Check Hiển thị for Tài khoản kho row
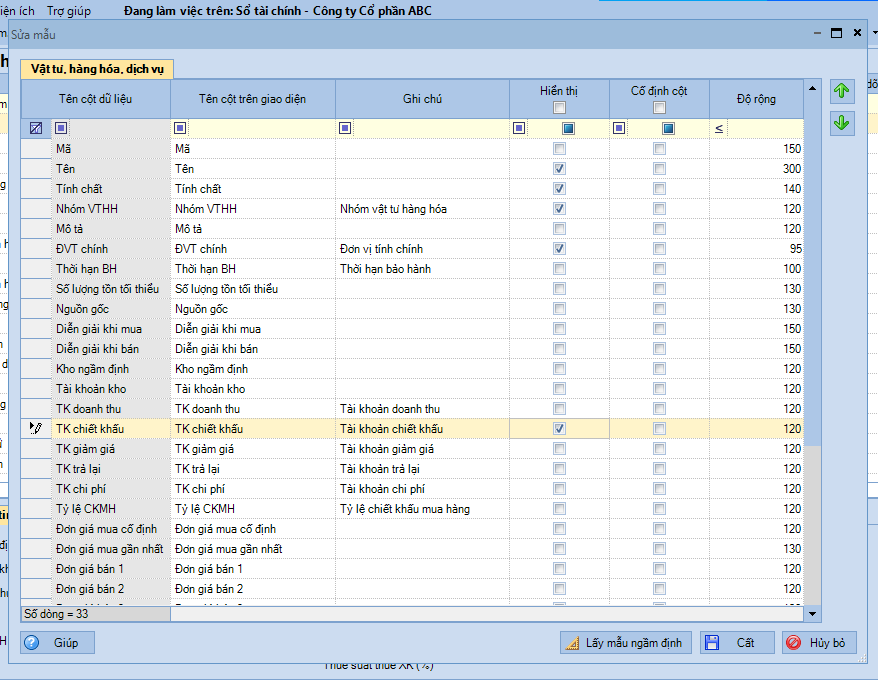This screenshot has width=878, height=680. click(559, 389)
